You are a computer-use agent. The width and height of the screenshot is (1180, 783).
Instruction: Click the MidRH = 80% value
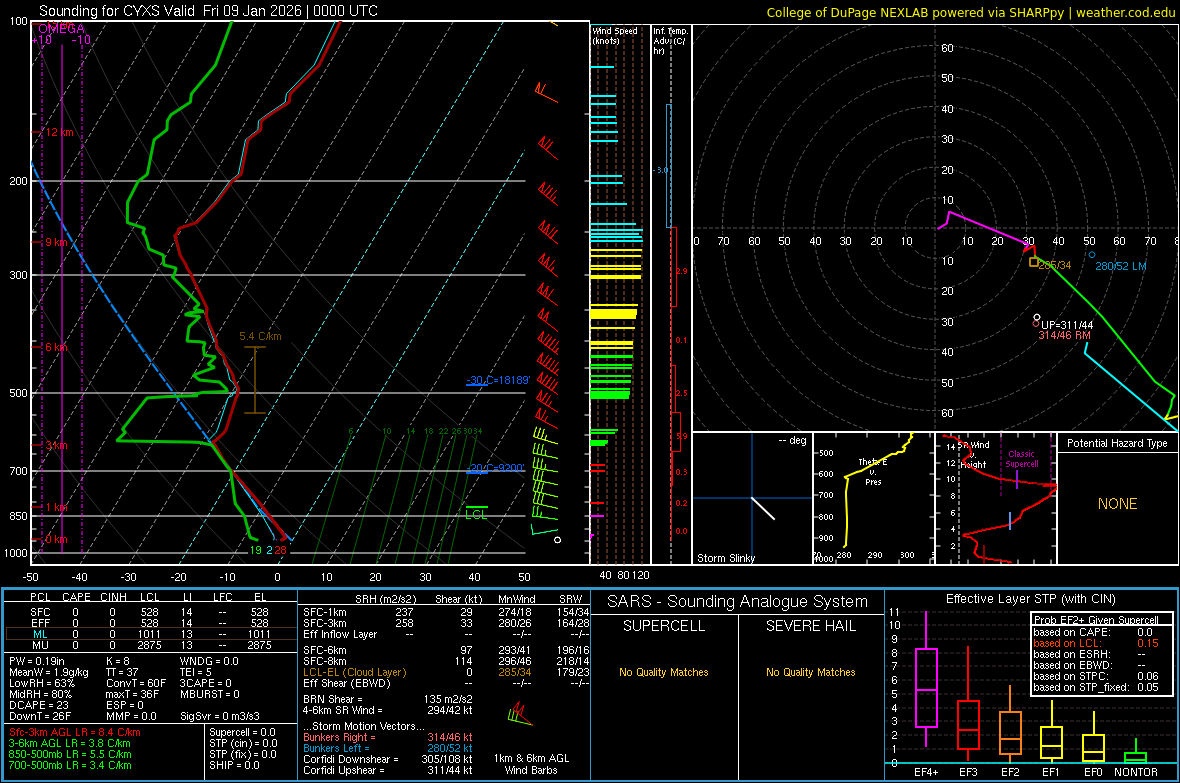pyautogui.click(x=41, y=695)
